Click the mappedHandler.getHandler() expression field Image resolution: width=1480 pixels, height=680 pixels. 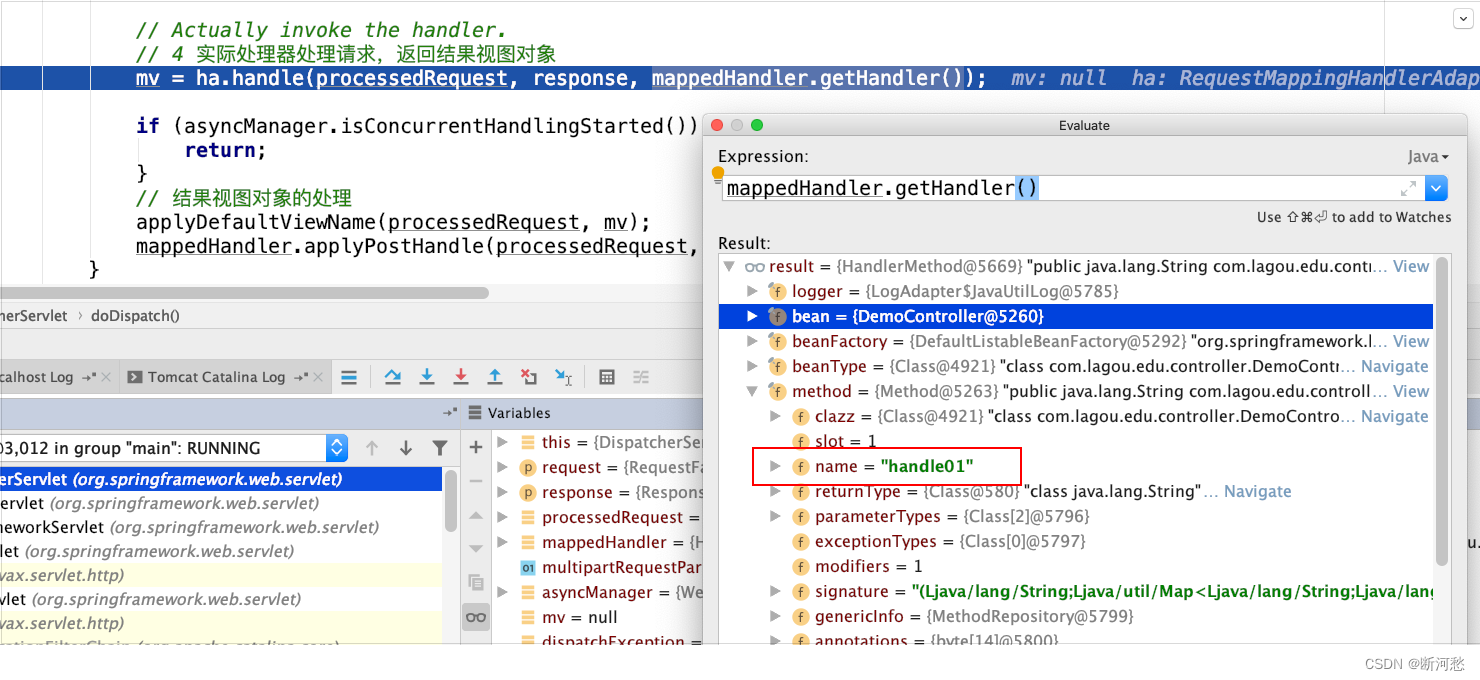click(x=880, y=188)
